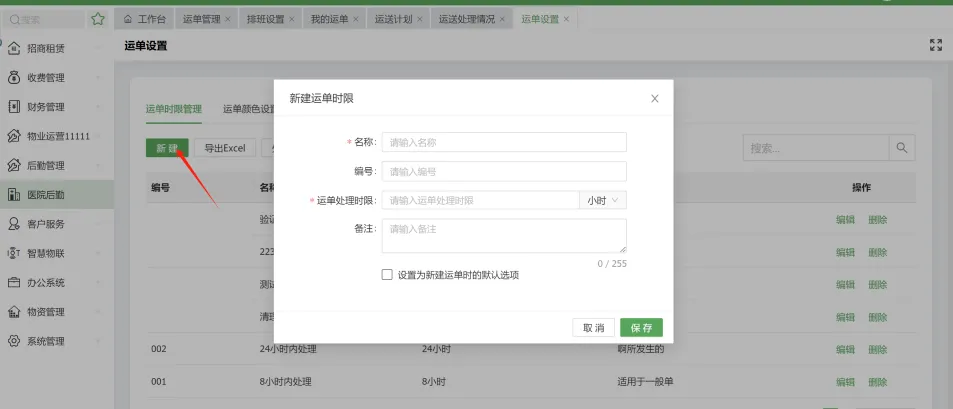
Task: Switch to the 运单管理 tab
Action: tap(201, 19)
